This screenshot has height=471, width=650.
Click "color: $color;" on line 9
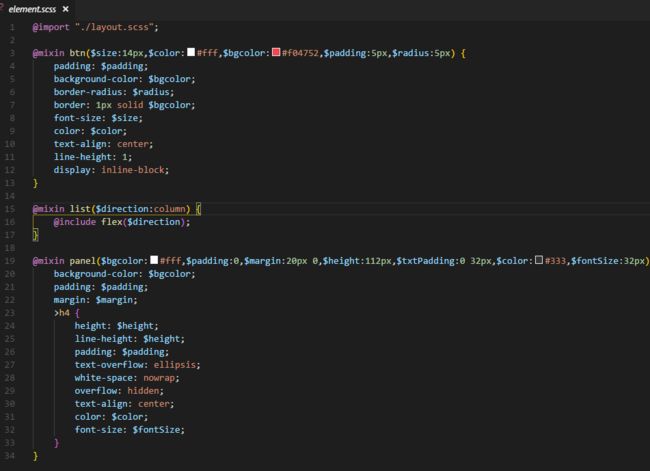pos(90,131)
